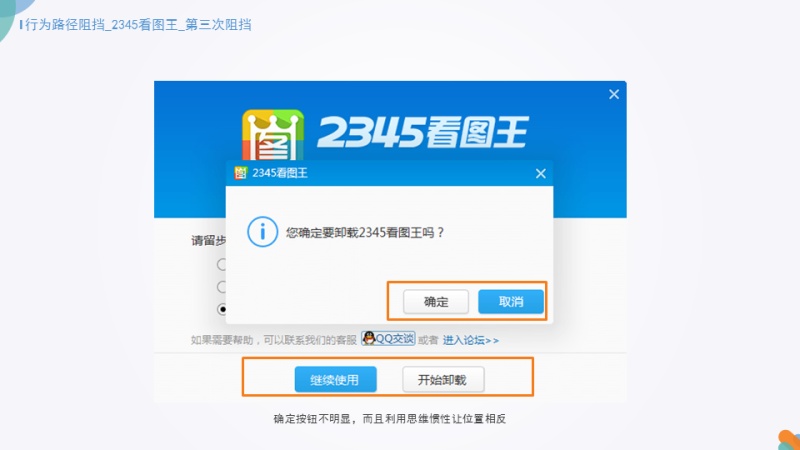Click the message 您确定要卸载2345看图王吗？
The width and height of the screenshot is (800, 450).
coord(365,233)
